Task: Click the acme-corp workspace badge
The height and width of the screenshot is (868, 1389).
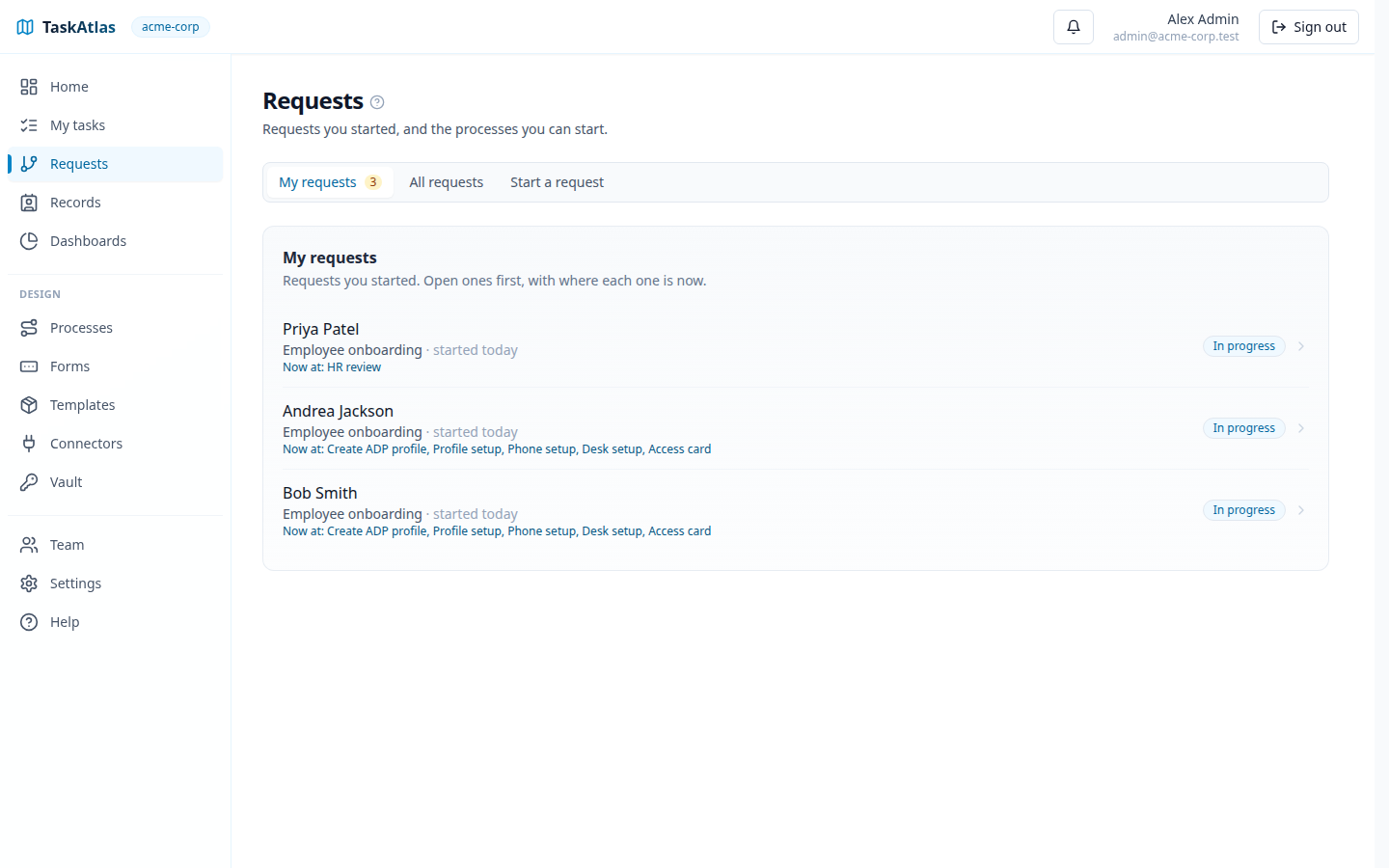Action: 171,27
